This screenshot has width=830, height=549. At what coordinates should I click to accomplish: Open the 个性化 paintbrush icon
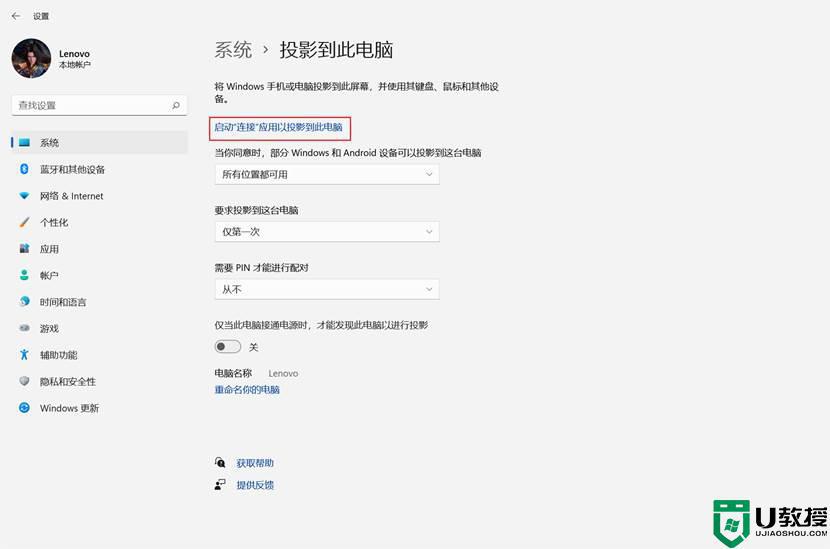click(24, 222)
